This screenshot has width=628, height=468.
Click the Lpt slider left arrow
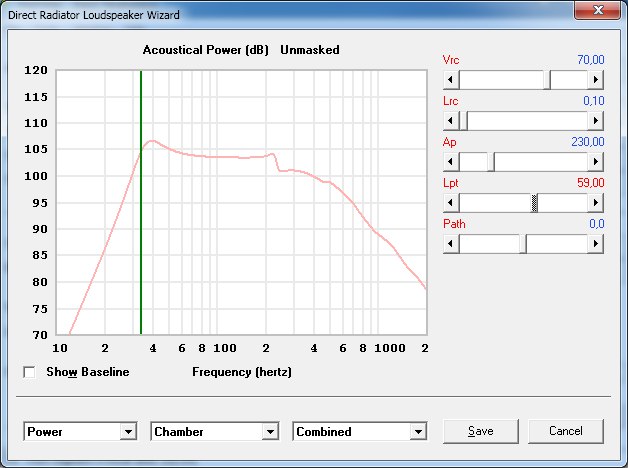(x=451, y=203)
